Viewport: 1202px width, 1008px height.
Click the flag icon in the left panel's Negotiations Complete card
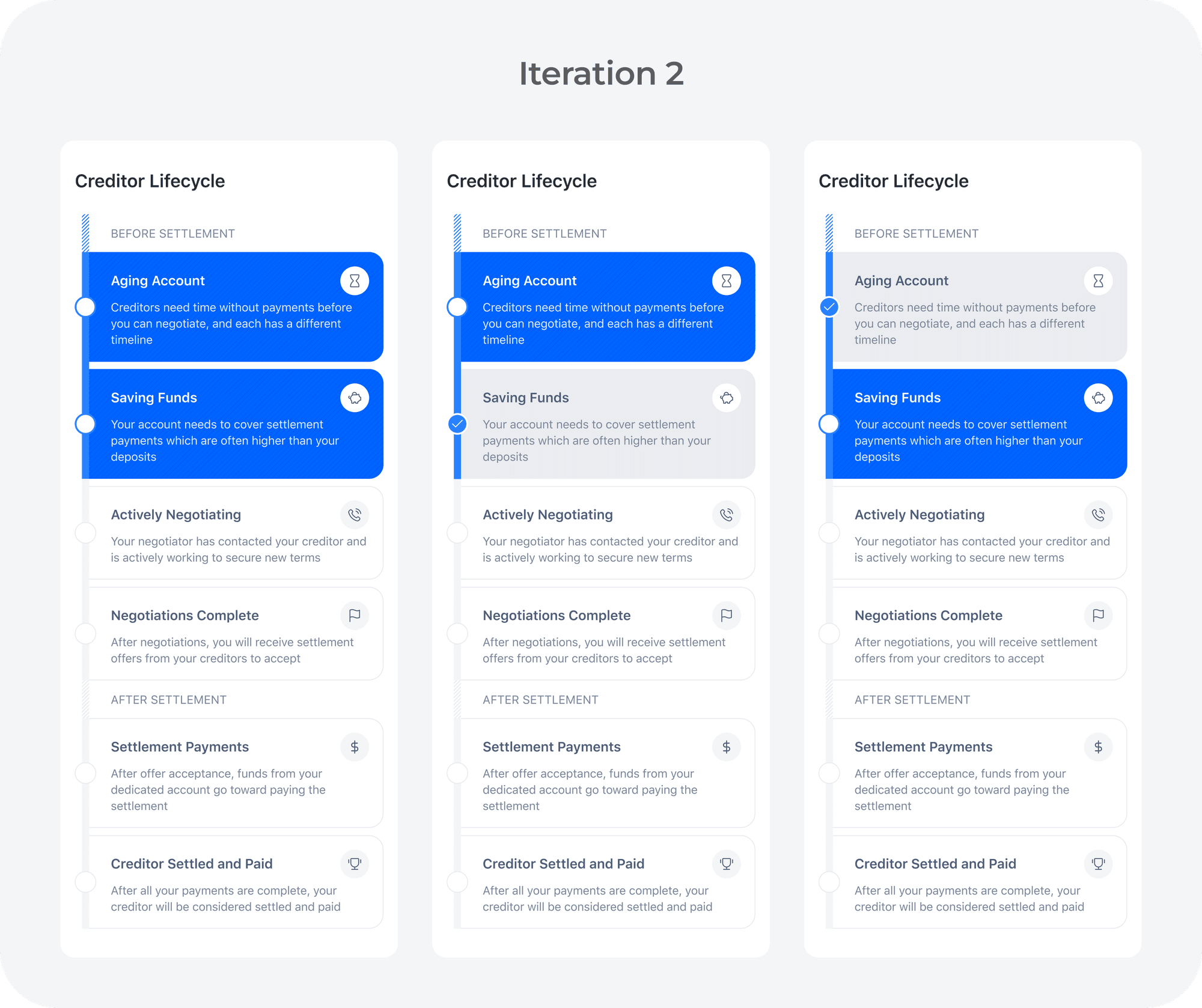355,615
